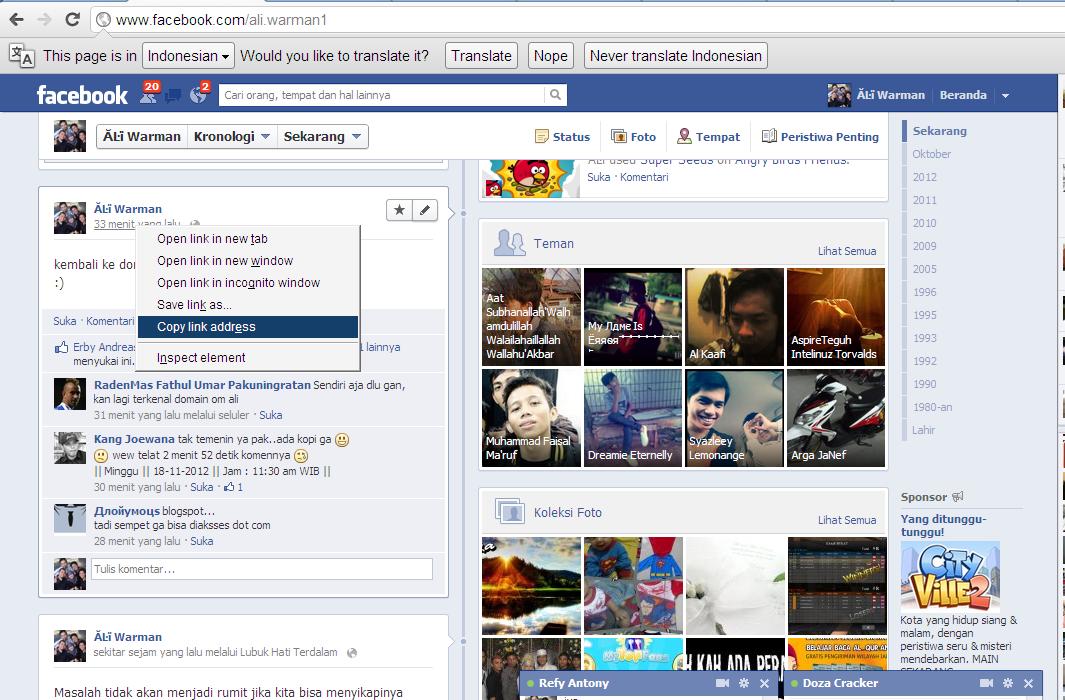Open friend thumbnail Dreamie Eternelly
The width and height of the screenshot is (1065, 700).
pyautogui.click(x=633, y=418)
